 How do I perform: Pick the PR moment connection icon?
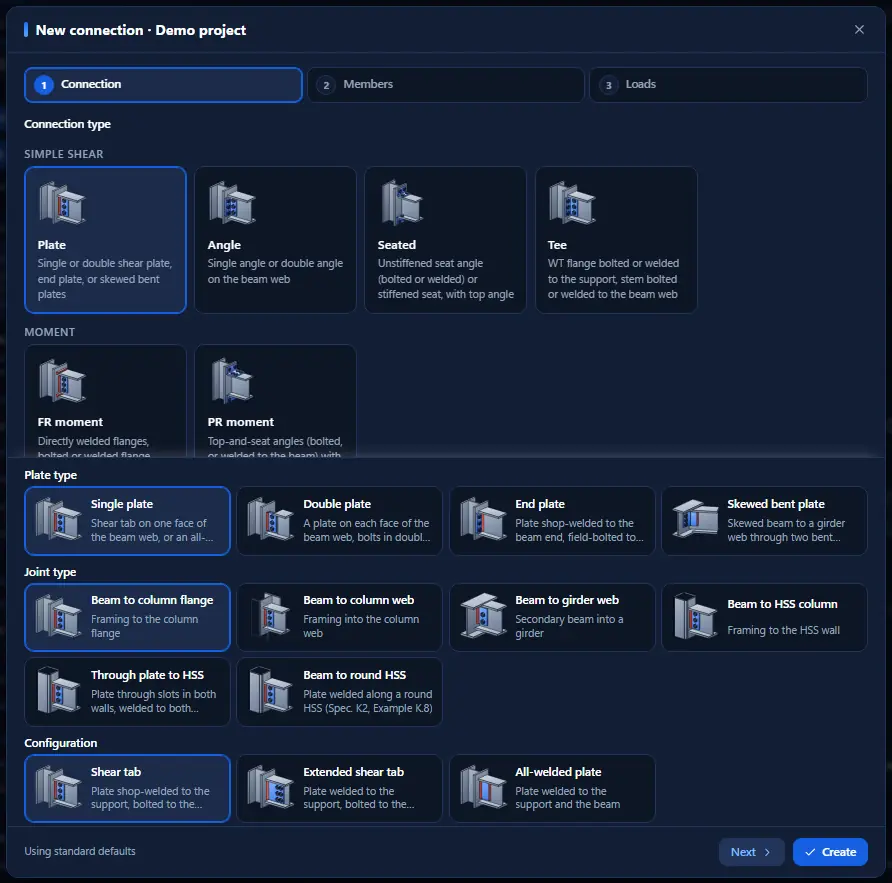(x=232, y=381)
